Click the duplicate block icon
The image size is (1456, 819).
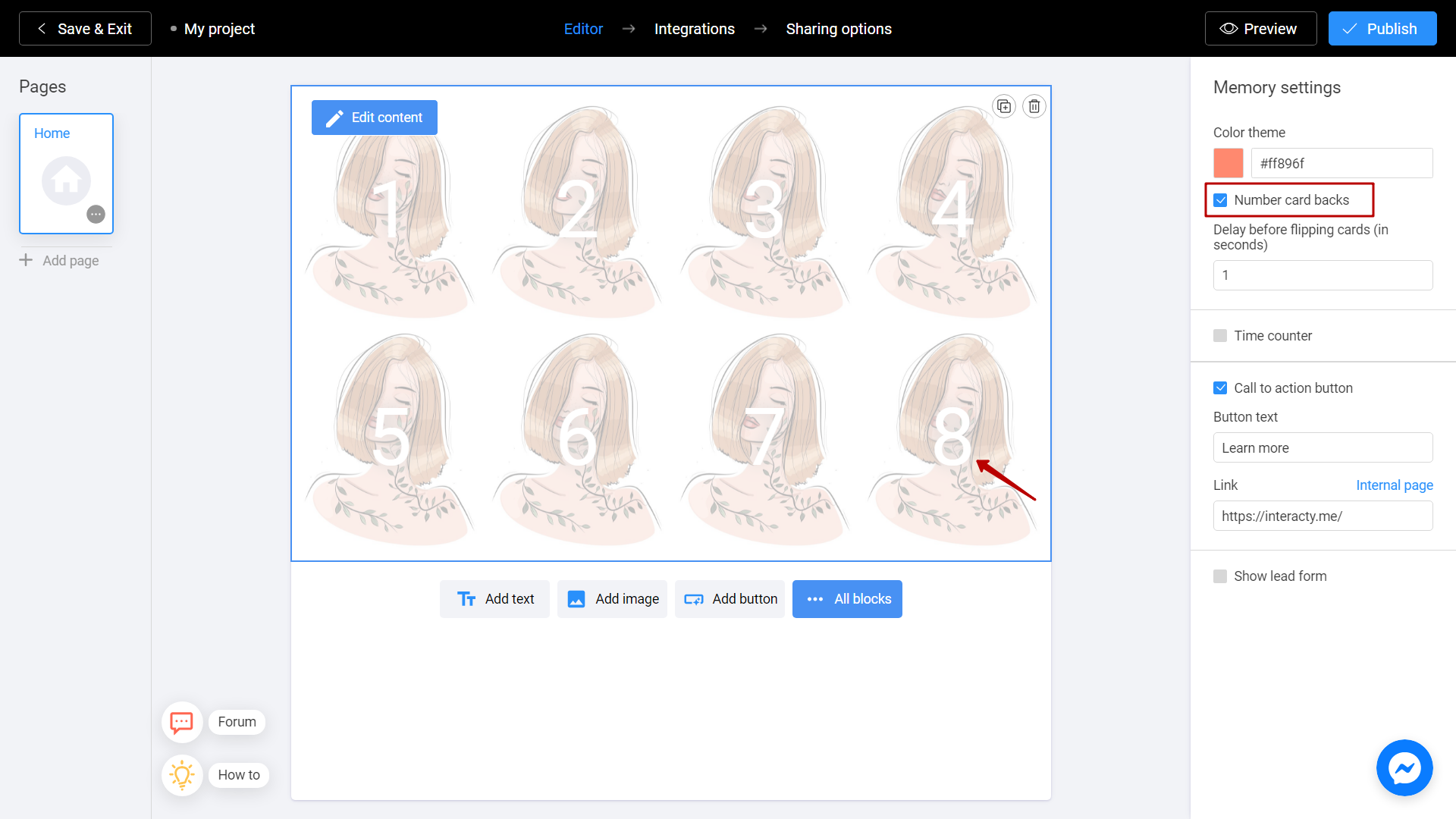click(1004, 106)
